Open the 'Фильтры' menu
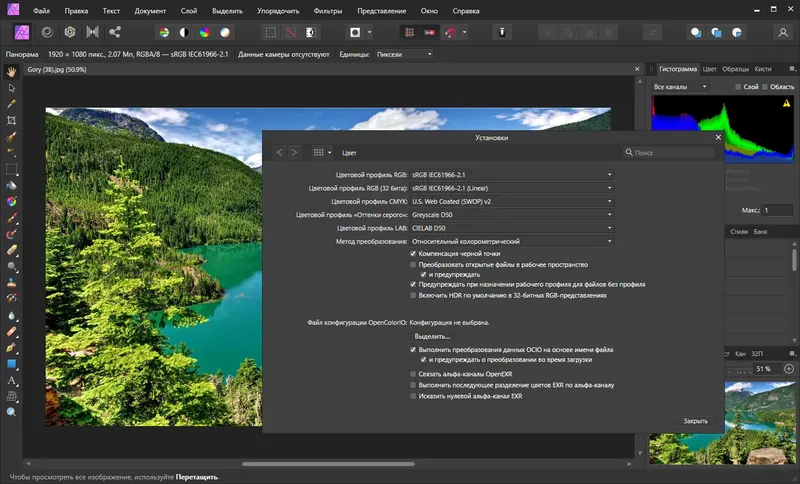This screenshot has height=484, width=800. click(328, 11)
